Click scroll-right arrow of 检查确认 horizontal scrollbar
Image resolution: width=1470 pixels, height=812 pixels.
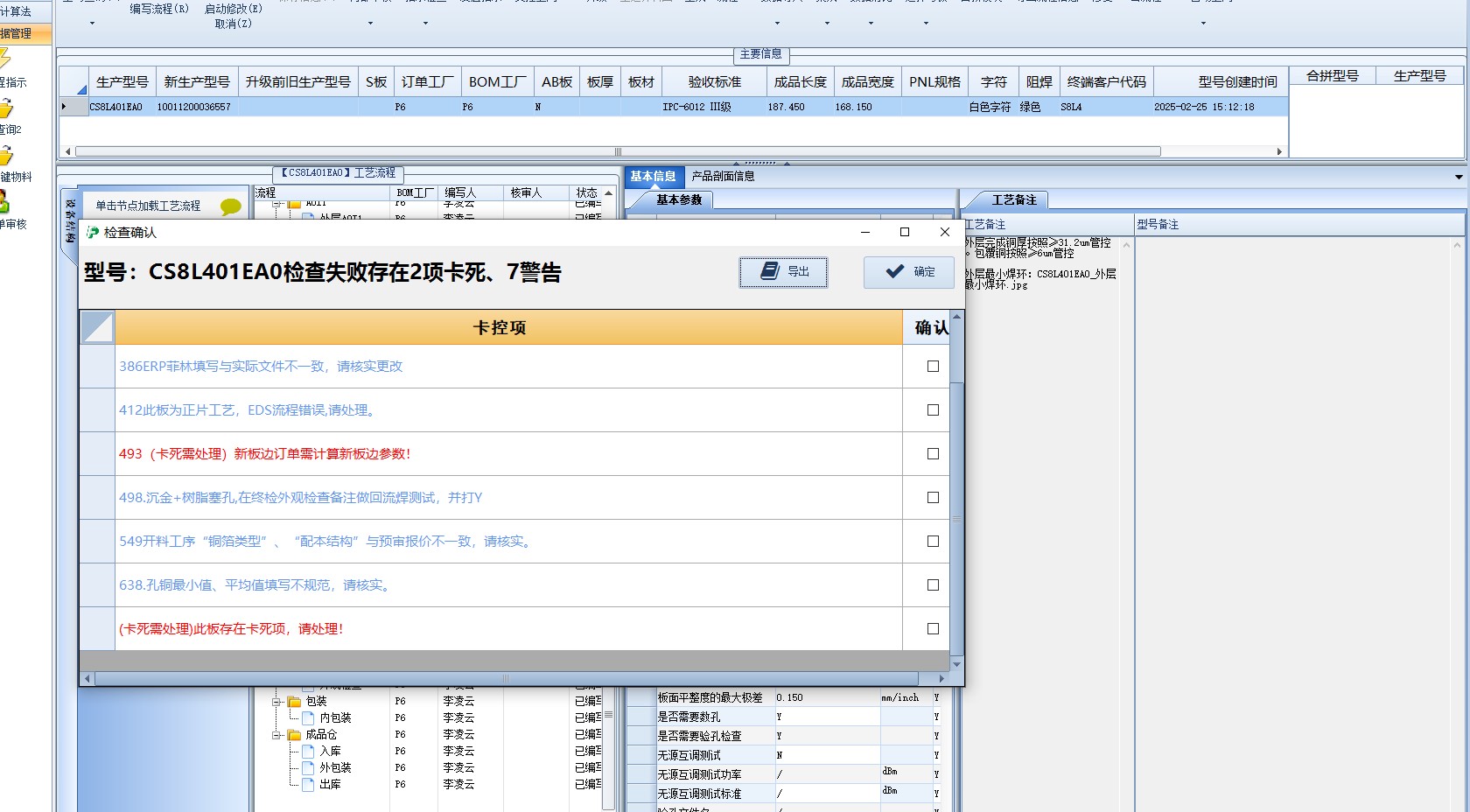point(941,679)
